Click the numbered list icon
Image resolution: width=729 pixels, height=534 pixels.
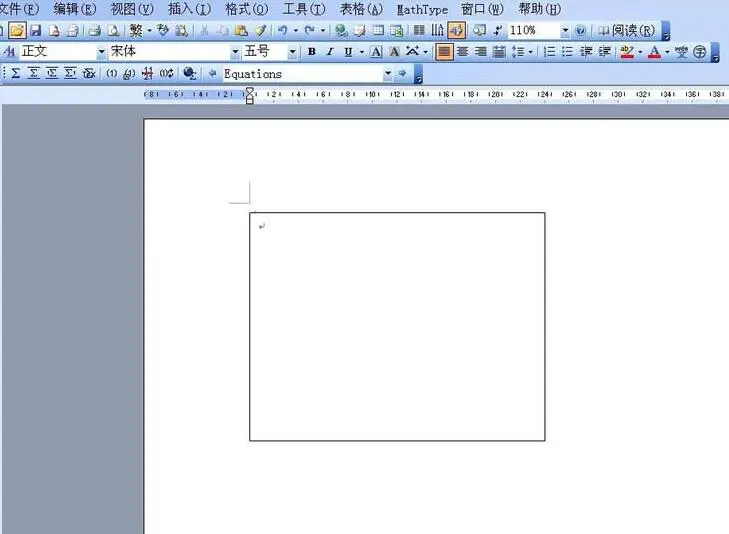(x=549, y=52)
